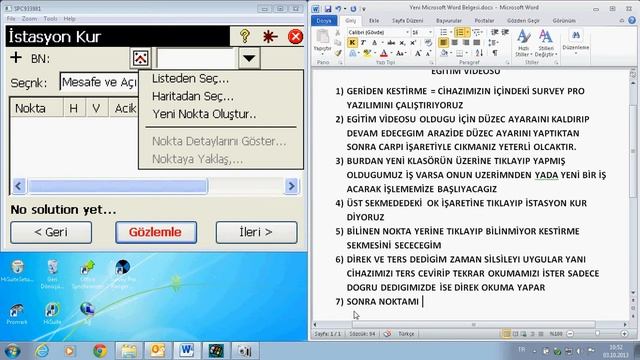640x360 pixels.
Task: Click left arrow of table horizontal scrollbar
Action: point(18,186)
